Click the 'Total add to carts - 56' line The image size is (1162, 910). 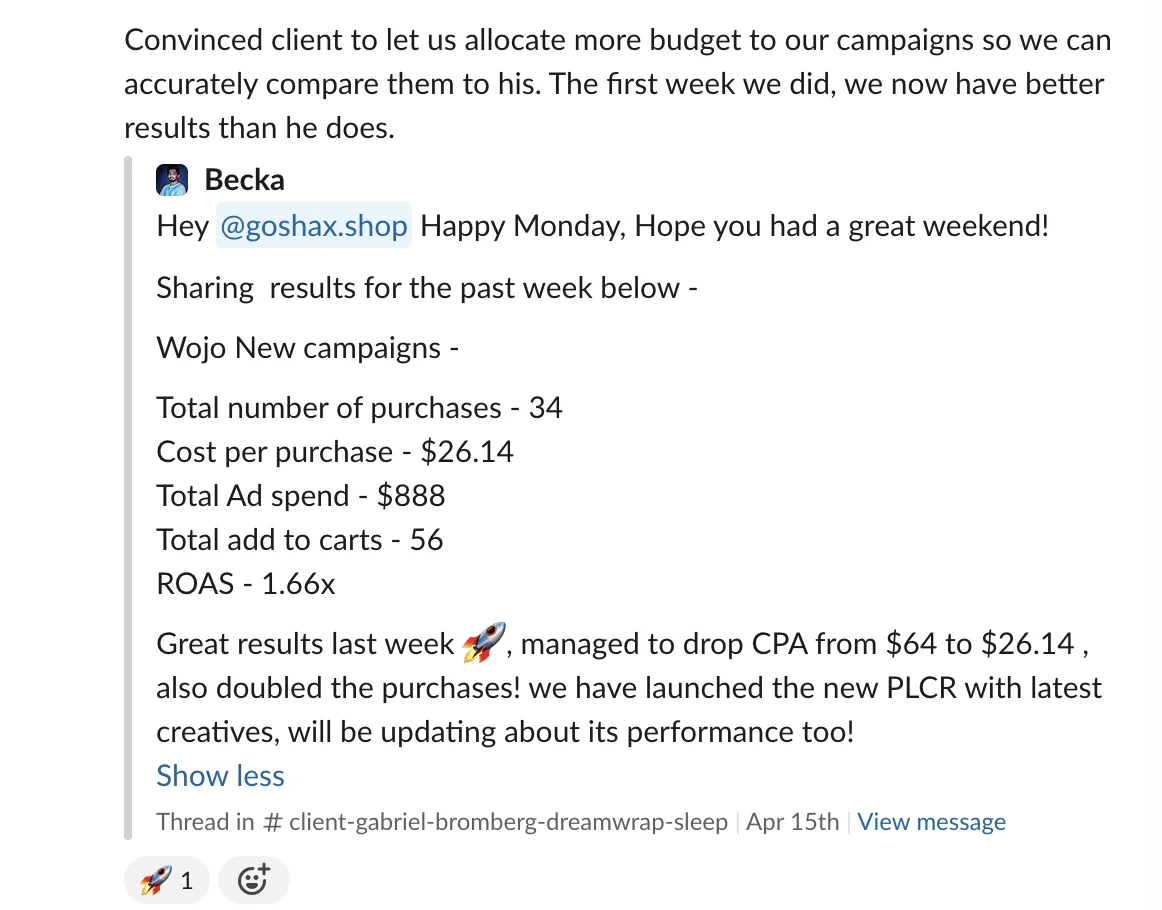click(x=299, y=539)
